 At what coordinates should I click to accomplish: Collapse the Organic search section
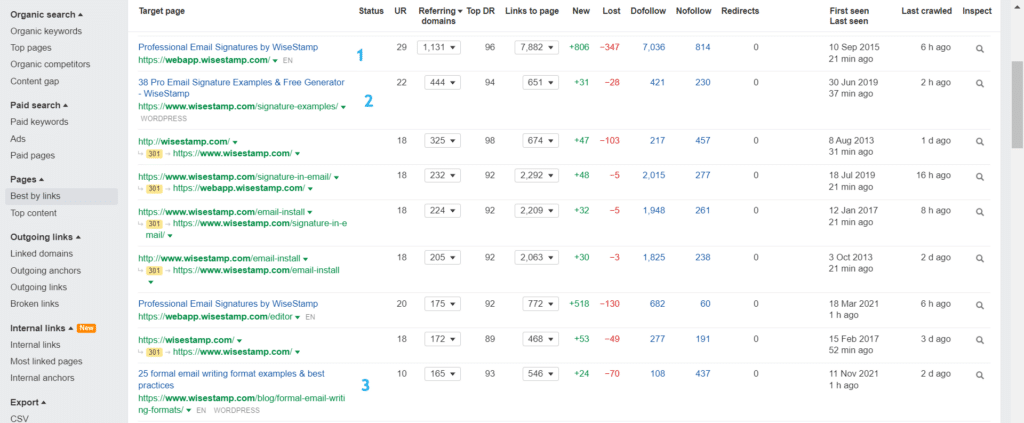[46, 14]
